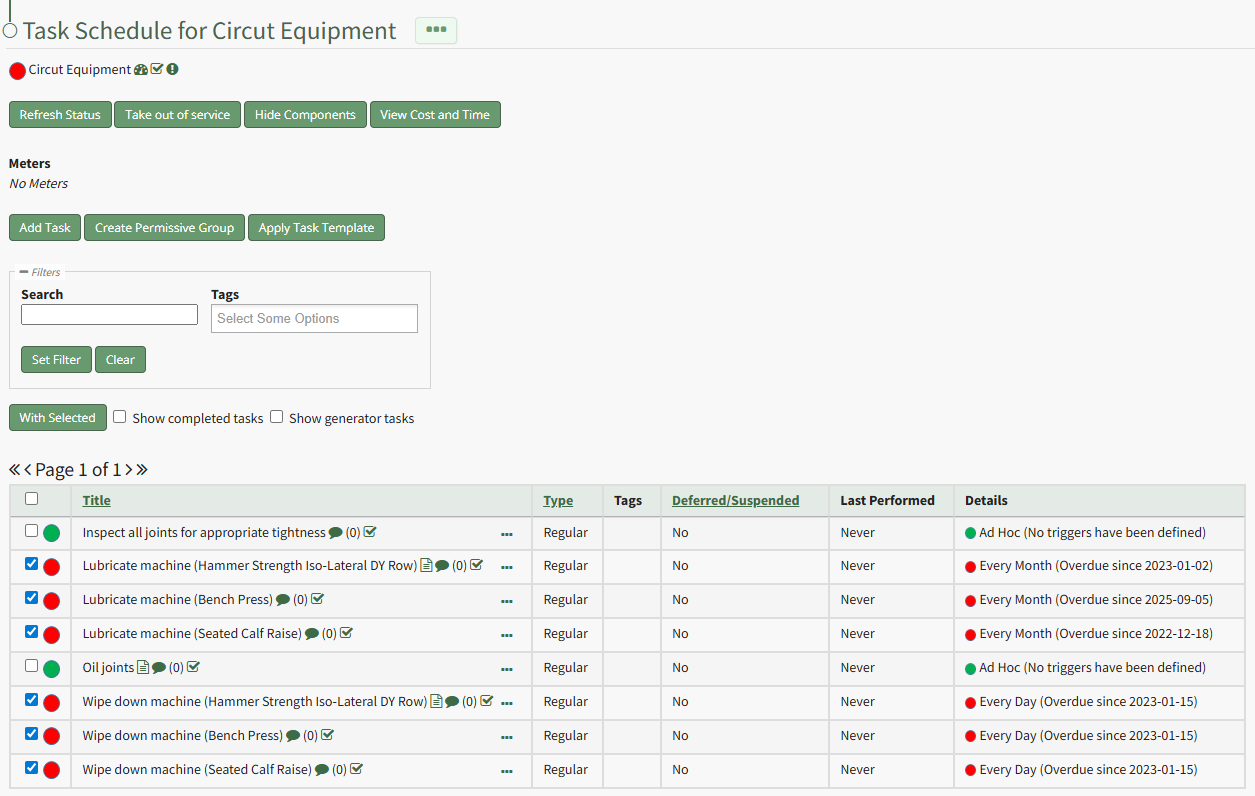Click into the Search text field
Screen dimensions: 1255x796
[109, 315]
